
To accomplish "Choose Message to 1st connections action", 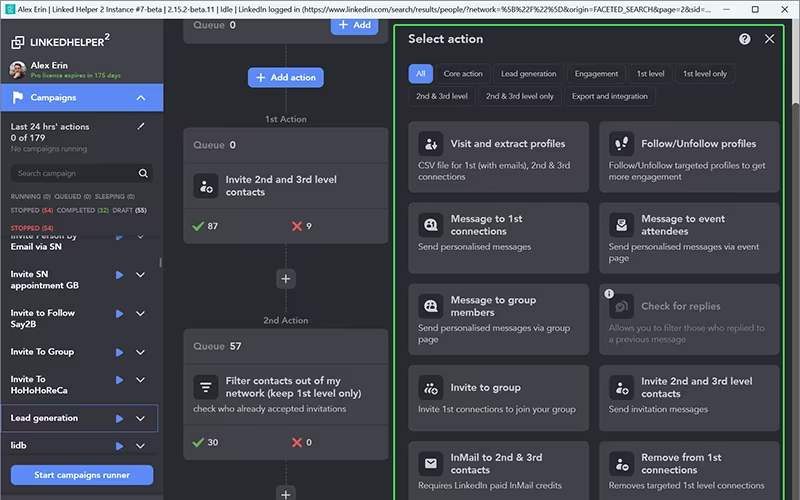I will pos(498,238).
